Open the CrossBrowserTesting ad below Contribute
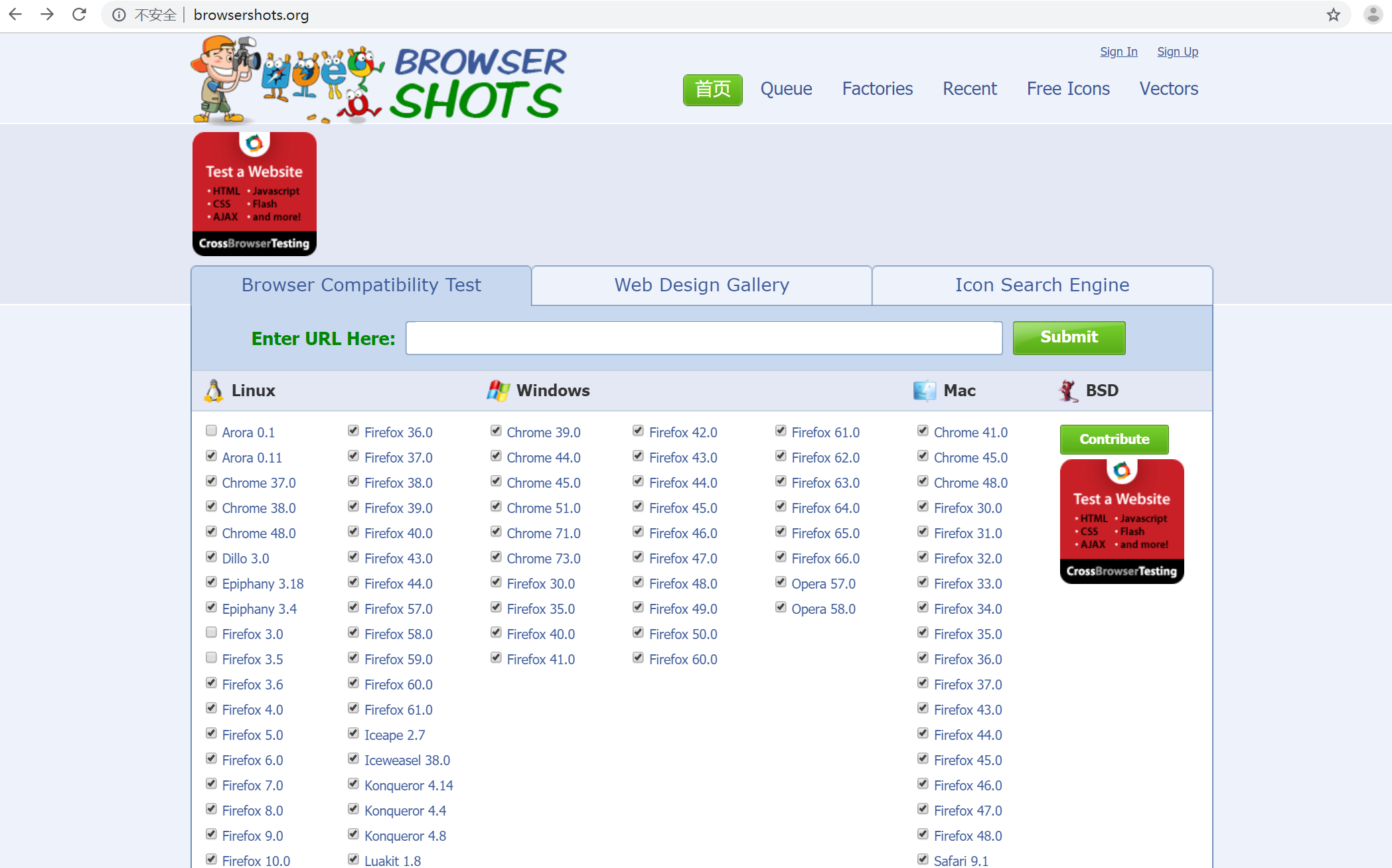 tap(1122, 522)
